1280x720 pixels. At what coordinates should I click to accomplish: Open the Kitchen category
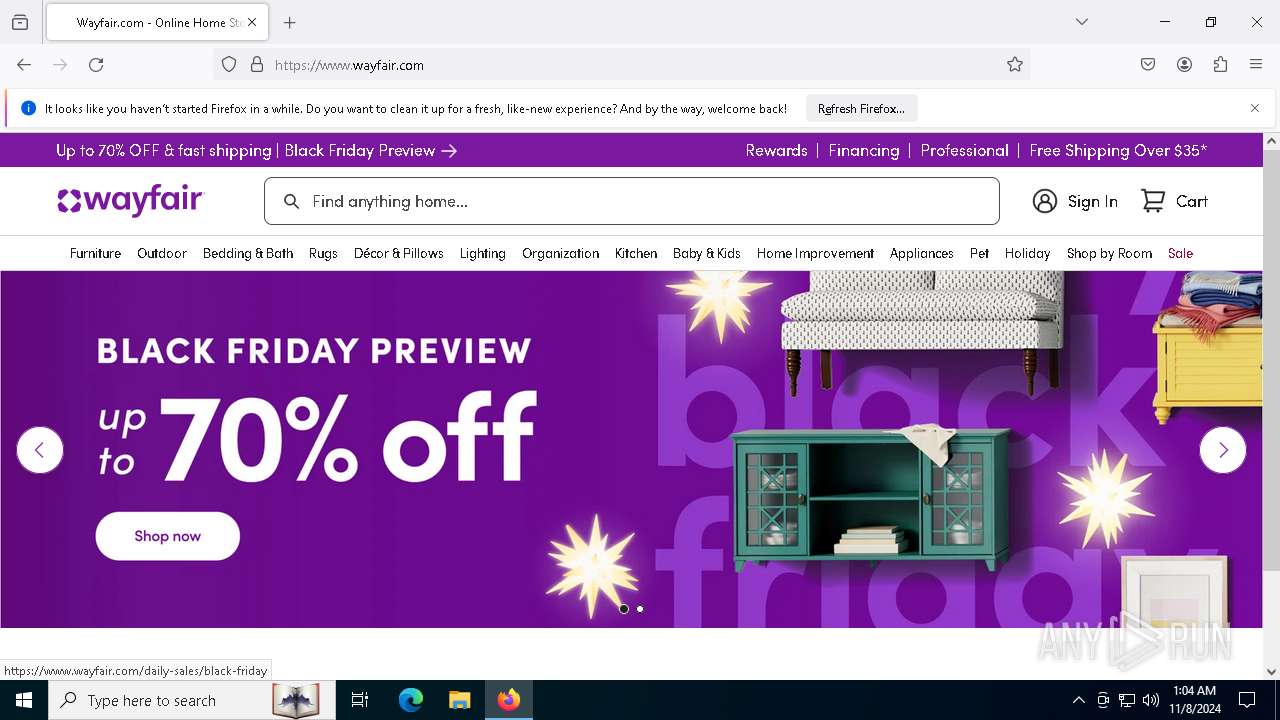[636, 253]
